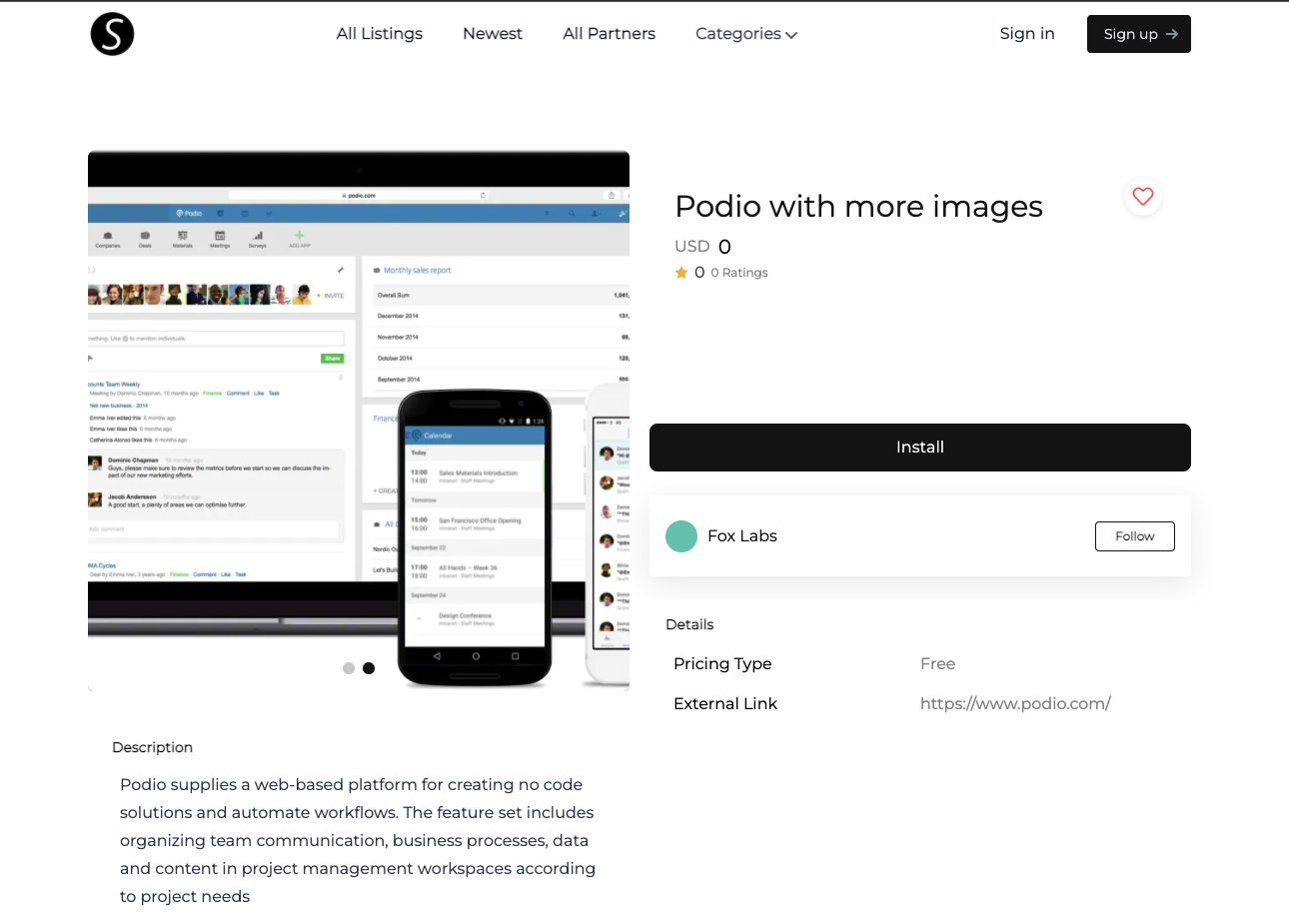Select the second carousel dot
The image size is (1289, 924).
coord(369,667)
